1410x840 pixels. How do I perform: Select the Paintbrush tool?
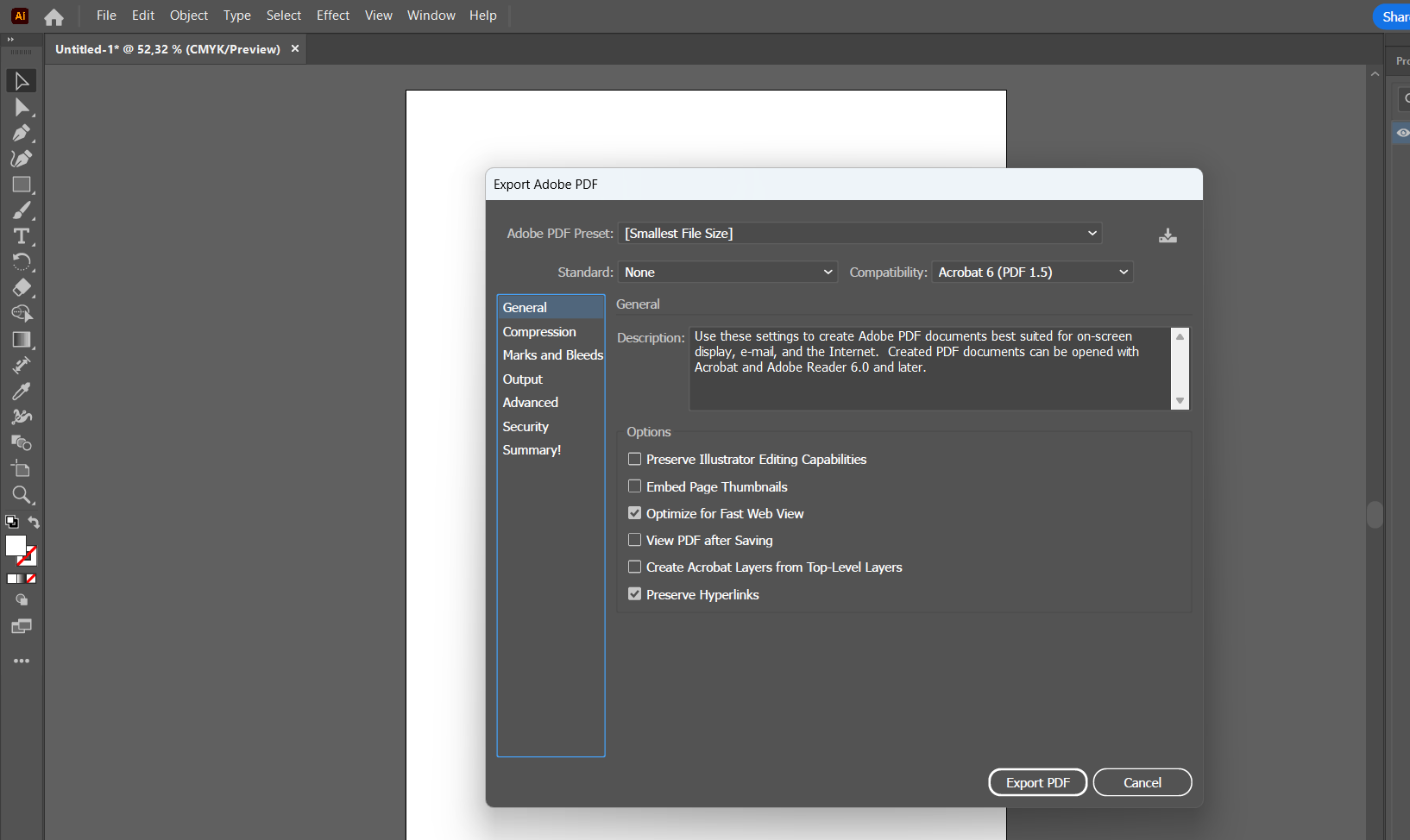coord(22,210)
